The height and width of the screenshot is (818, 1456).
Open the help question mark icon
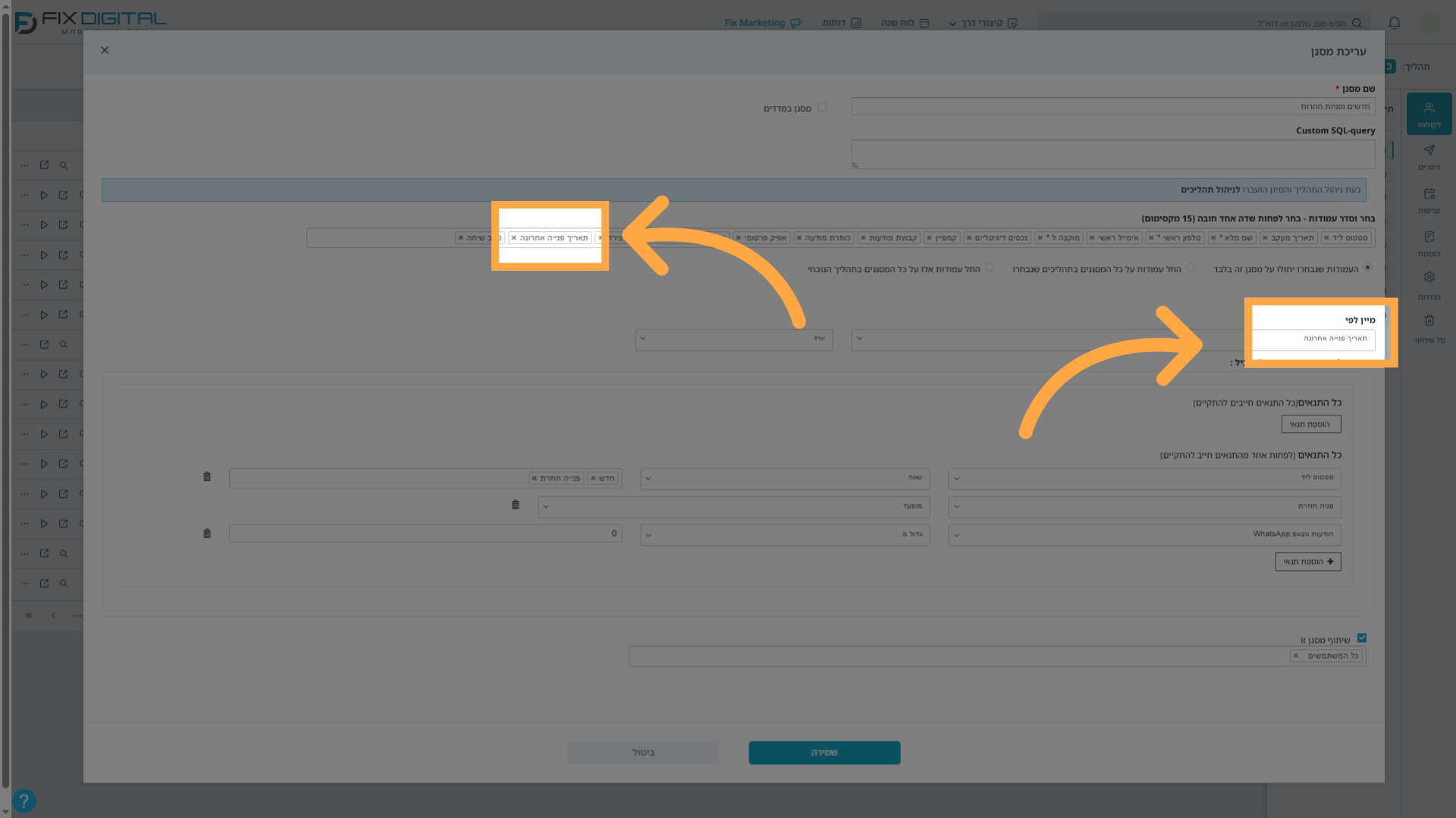pyautogui.click(x=24, y=801)
